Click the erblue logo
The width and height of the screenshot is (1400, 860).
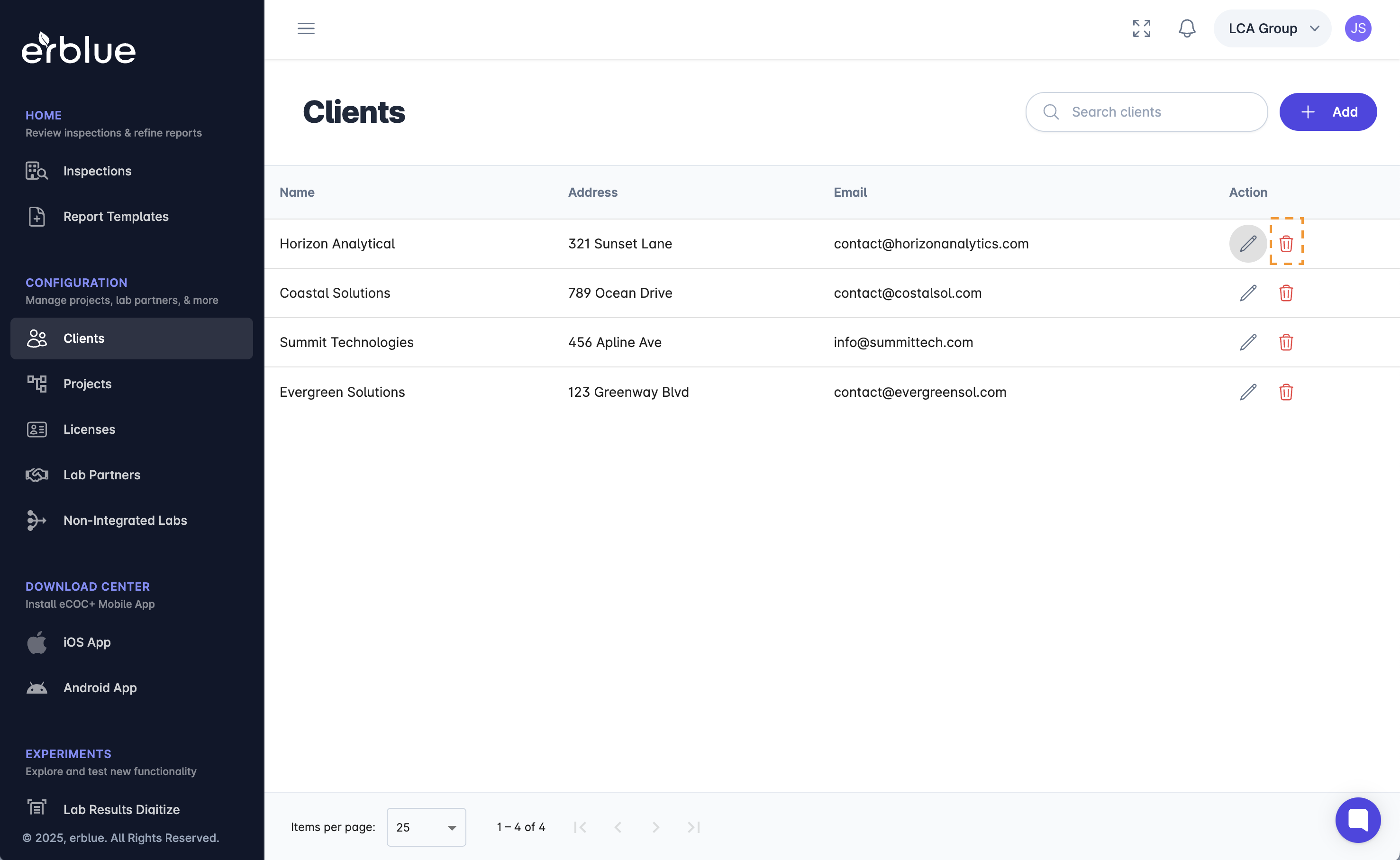coord(79,48)
